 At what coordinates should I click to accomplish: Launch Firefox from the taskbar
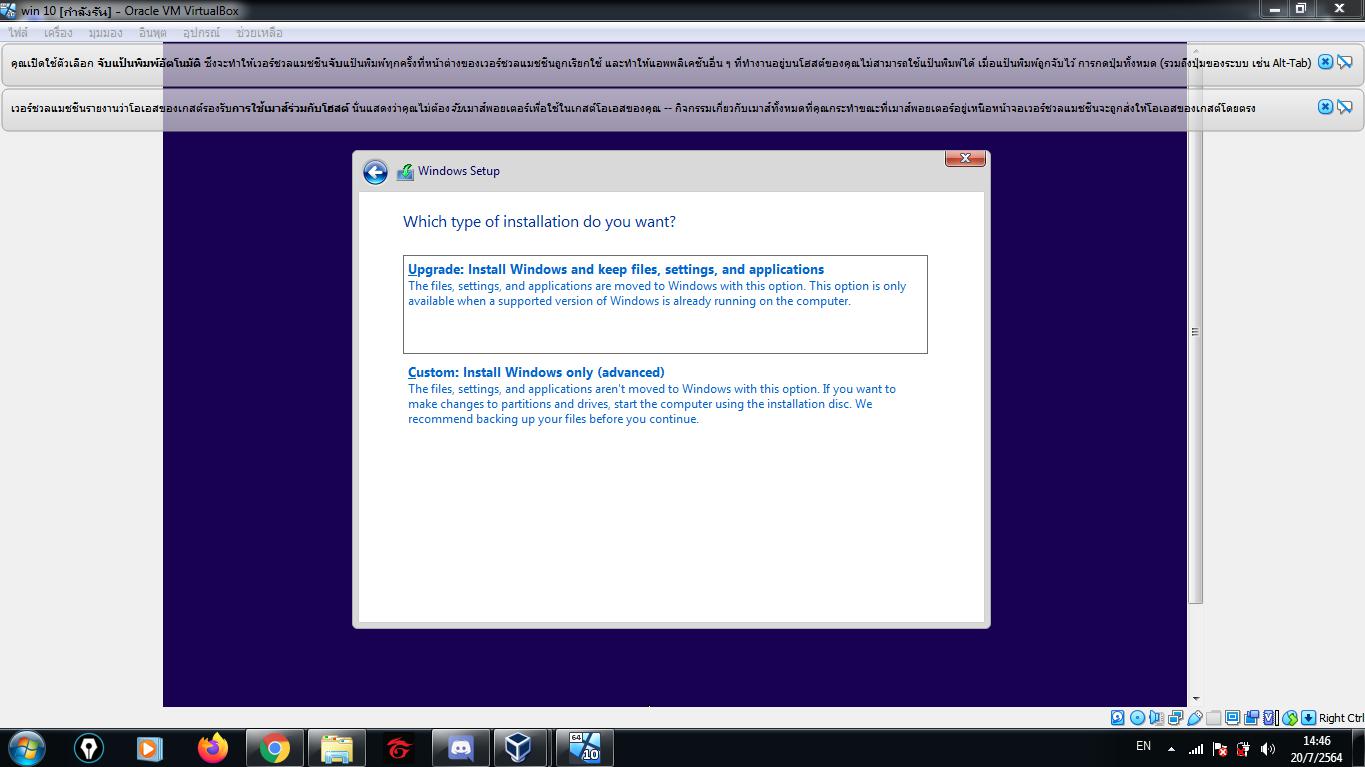(x=212, y=748)
